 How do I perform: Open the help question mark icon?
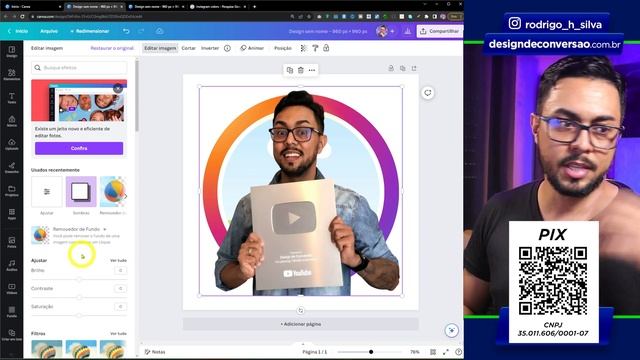point(458,352)
